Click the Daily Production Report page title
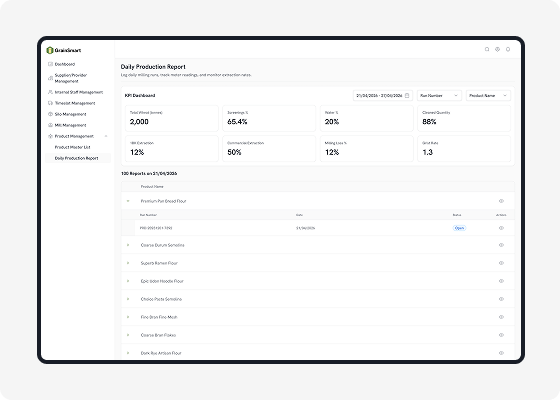The width and height of the screenshot is (560, 400). [153, 67]
